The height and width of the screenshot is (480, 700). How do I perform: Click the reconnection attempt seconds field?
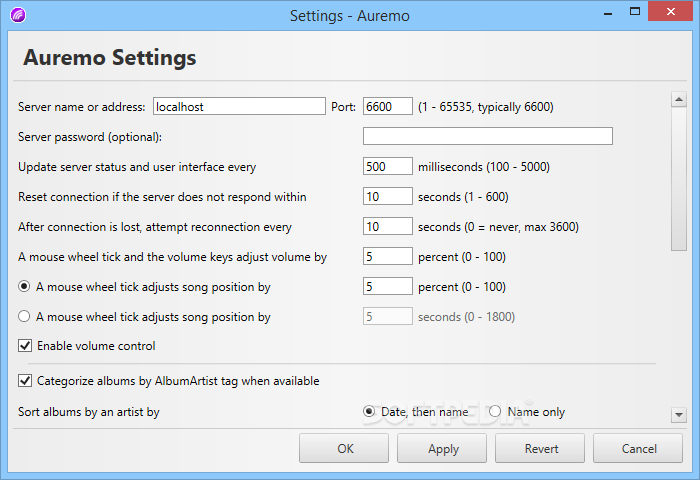(x=388, y=226)
